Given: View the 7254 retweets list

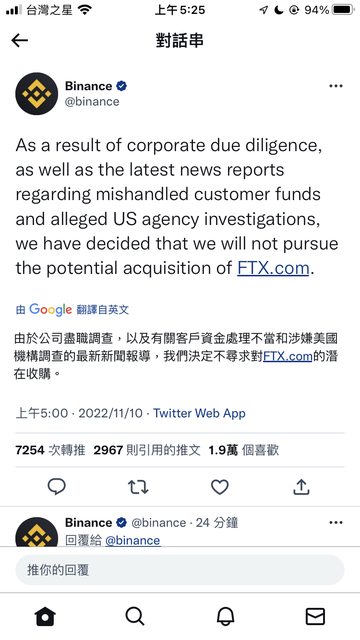Looking at the screenshot, I should 50,450.
